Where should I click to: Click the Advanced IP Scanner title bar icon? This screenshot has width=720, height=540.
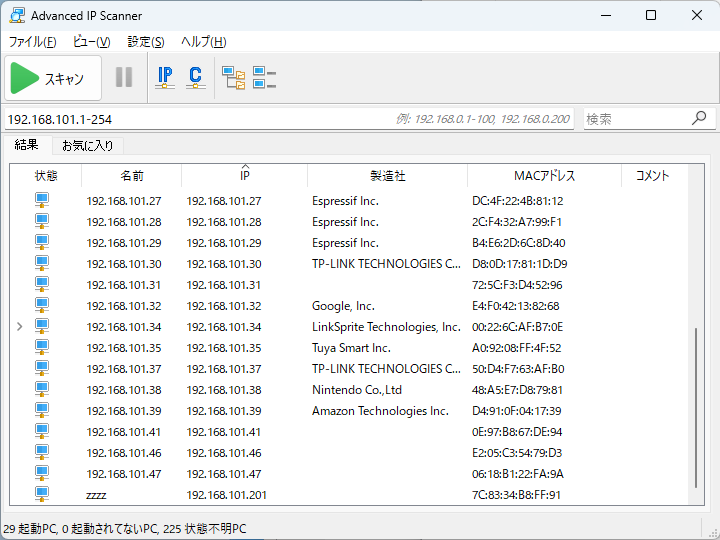point(17,15)
